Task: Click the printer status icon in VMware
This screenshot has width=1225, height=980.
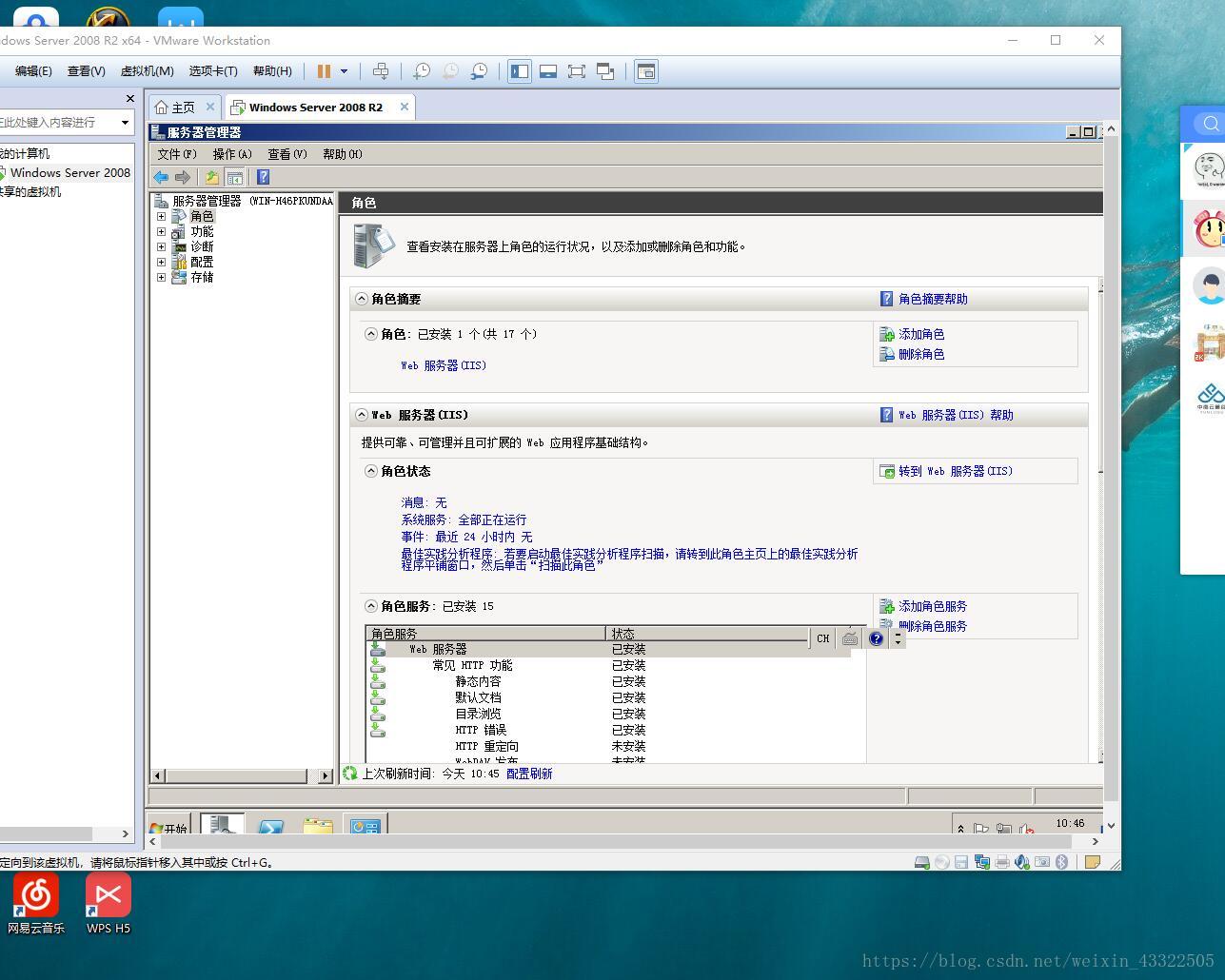Action: click(x=1001, y=862)
